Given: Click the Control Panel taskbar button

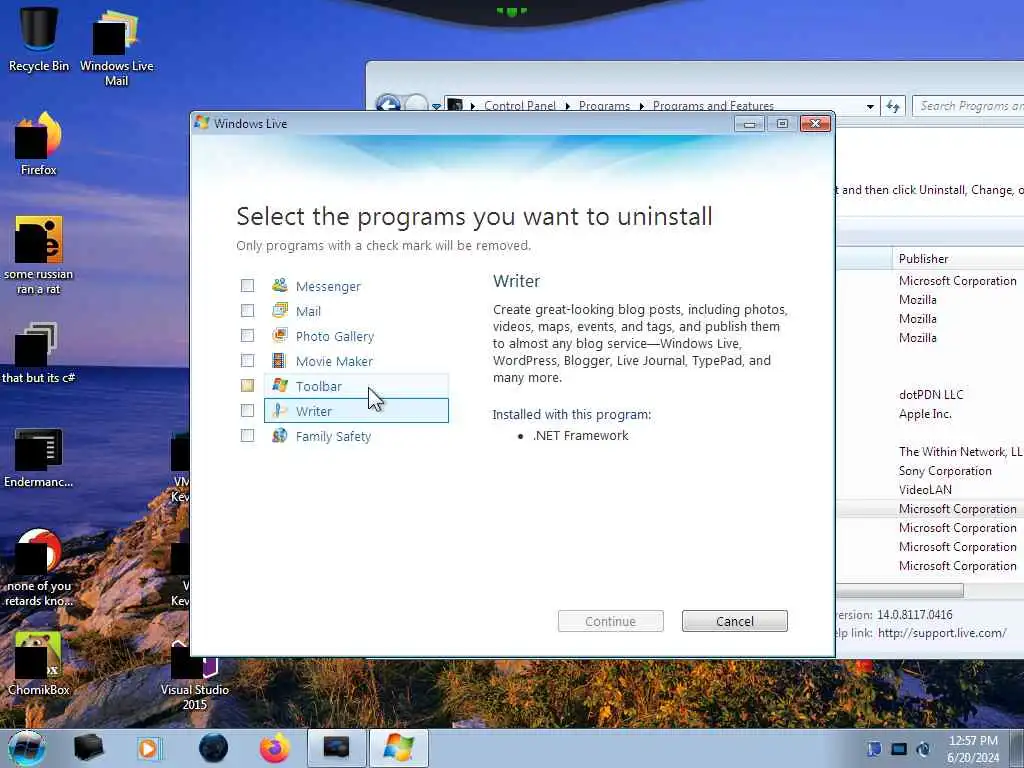Looking at the screenshot, I should [x=336, y=748].
